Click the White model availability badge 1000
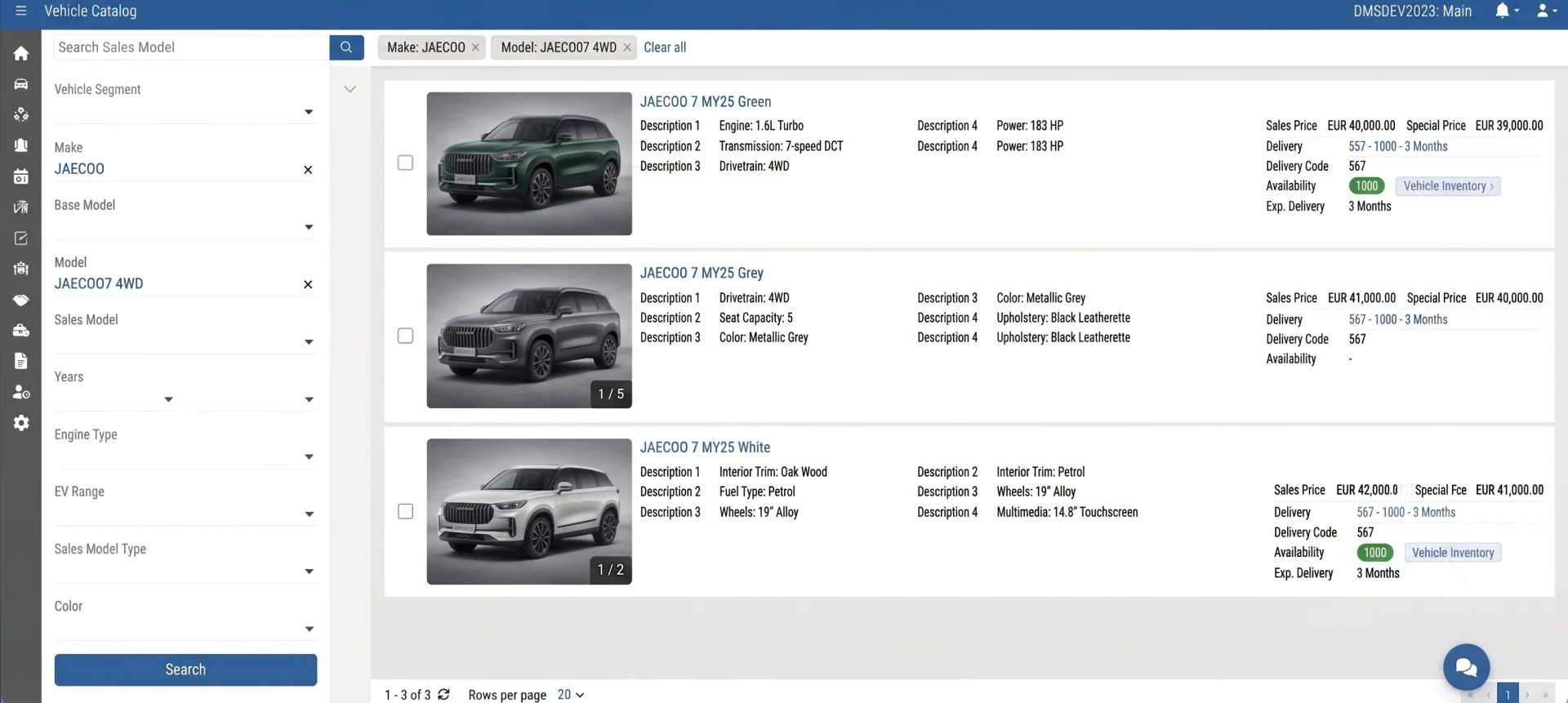The height and width of the screenshot is (703, 1568). point(1374,553)
